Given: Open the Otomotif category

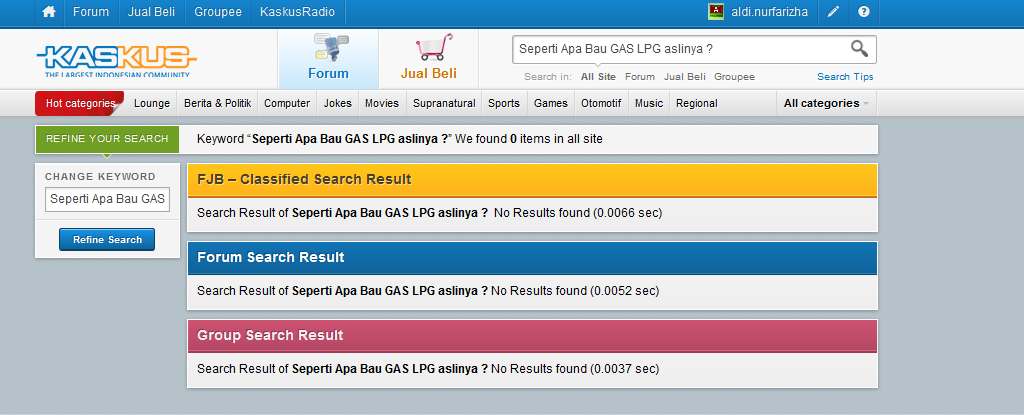Looking at the screenshot, I should coord(601,103).
